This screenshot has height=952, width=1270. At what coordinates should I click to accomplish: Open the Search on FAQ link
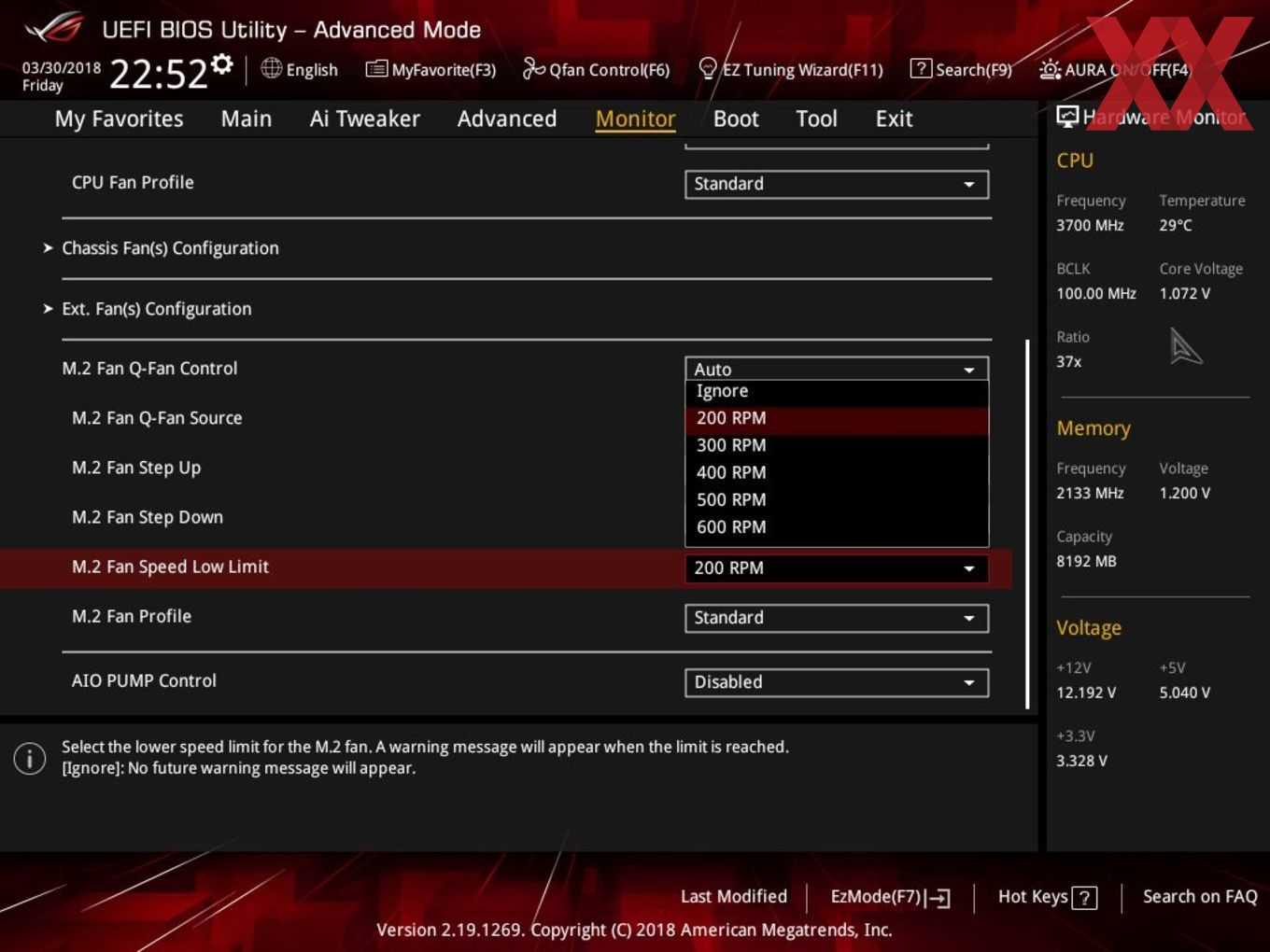point(1200,897)
